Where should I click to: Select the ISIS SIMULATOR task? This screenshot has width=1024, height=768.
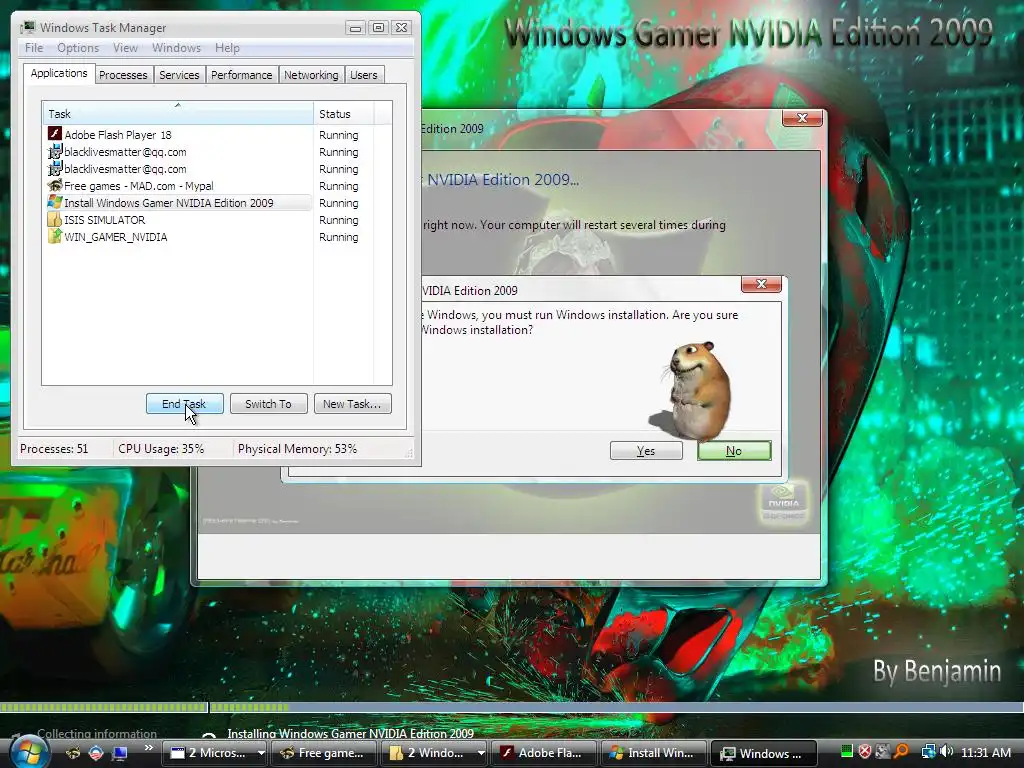click(179, 219)
